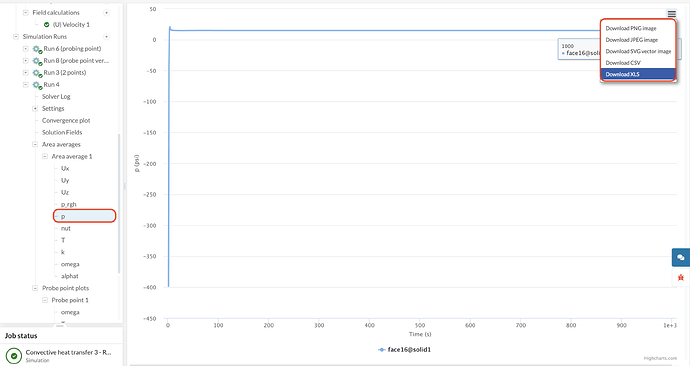Expand Run 6 (probing point)
690x366 pixels.
pos(26,48)
